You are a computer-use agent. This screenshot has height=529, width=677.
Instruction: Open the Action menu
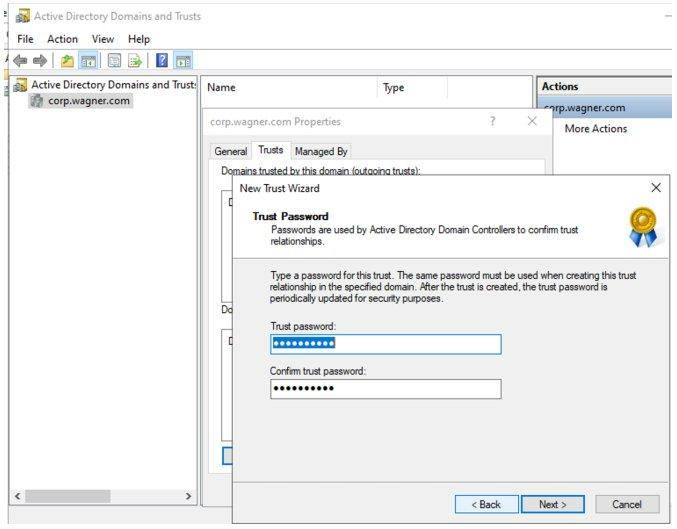(62, 39)
